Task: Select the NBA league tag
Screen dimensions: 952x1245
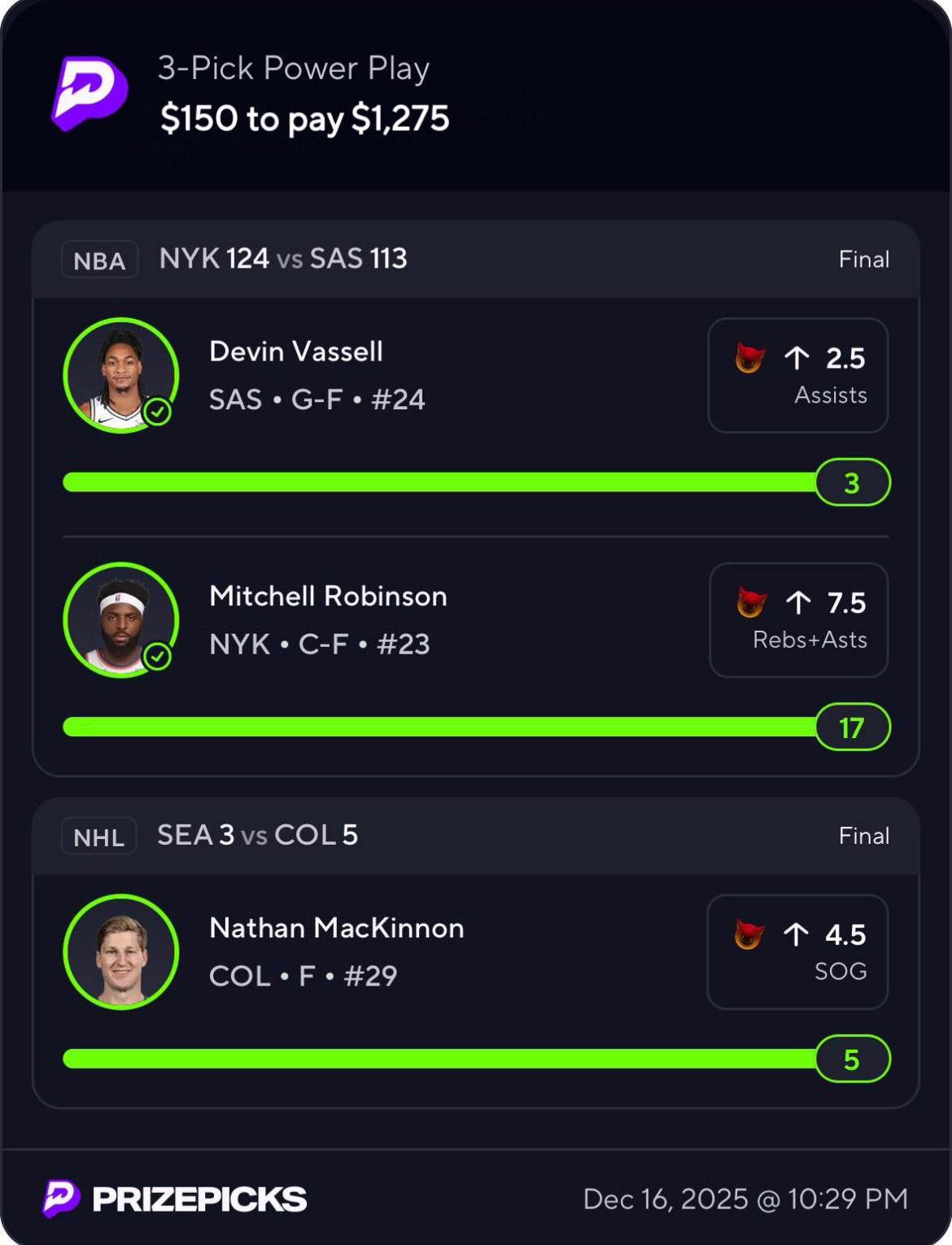Action: click(99, 260)
